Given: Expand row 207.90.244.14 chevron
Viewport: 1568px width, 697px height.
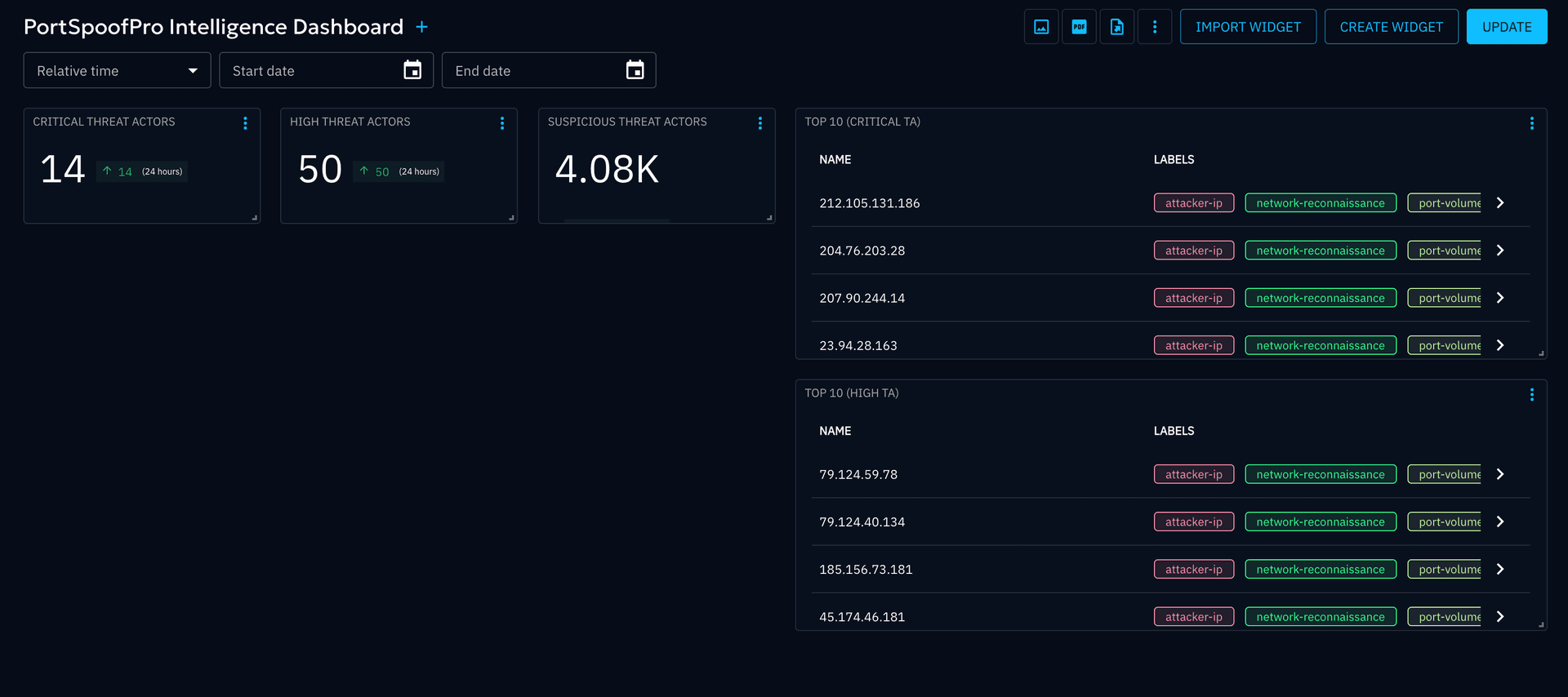Looking at the screenshot, I should [1500, 298].
